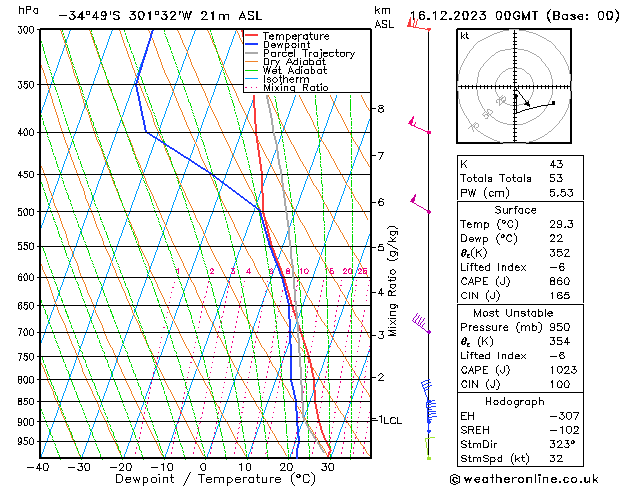Viewport: 629px width, 486px height.
Task: Click the 'StmSpd (kt)' value '32'
Action: tap(556, 458)
